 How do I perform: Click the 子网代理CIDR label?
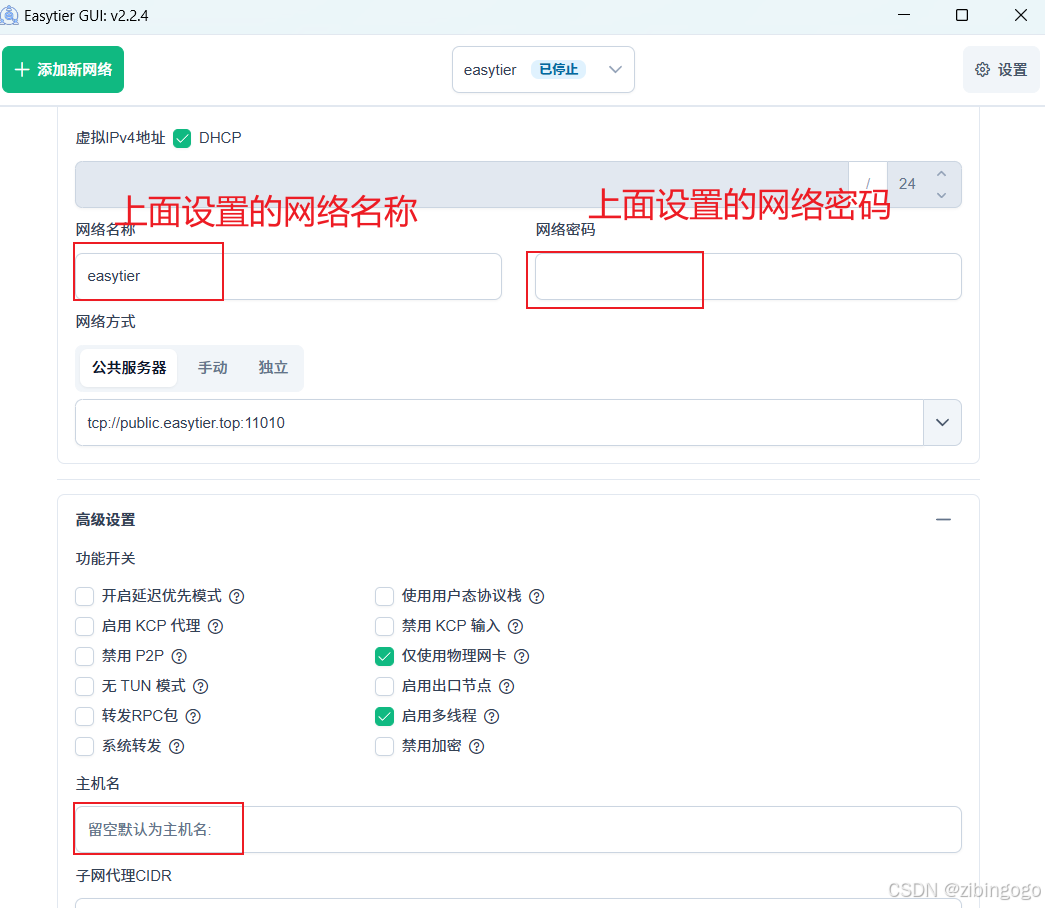(x=124, y=875)
